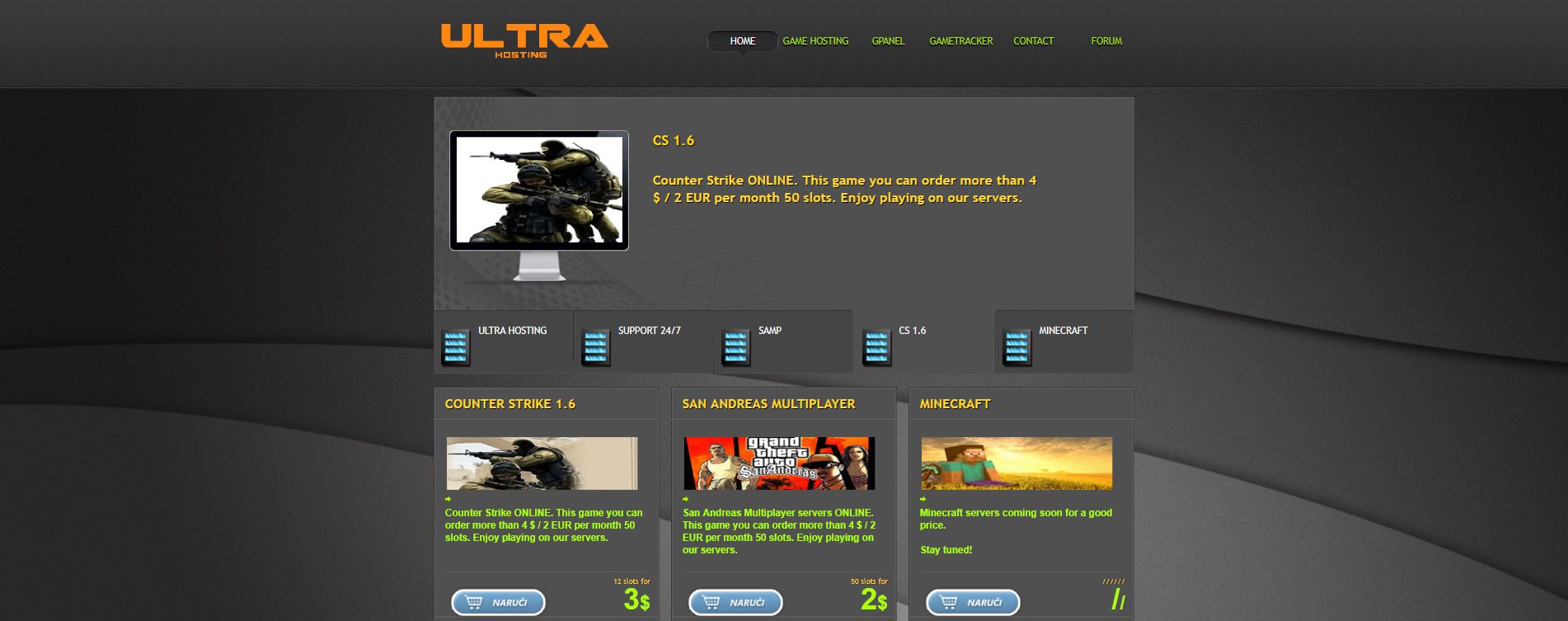Click server icon beside SUPPORT 24/7 tab
This screenshot has height=621, width=1568.
pyautogui.click(x=595, y=347)
